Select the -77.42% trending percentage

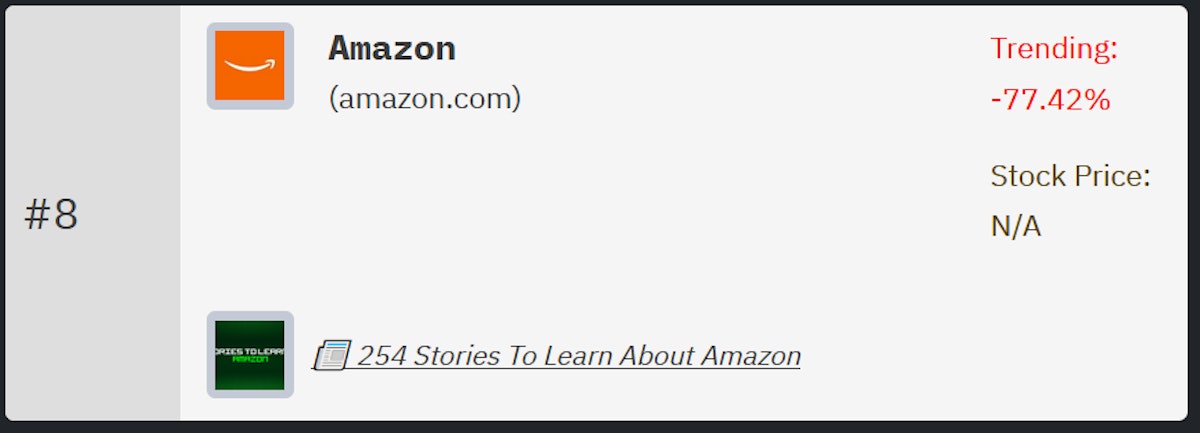click(x=1050, y=100)
